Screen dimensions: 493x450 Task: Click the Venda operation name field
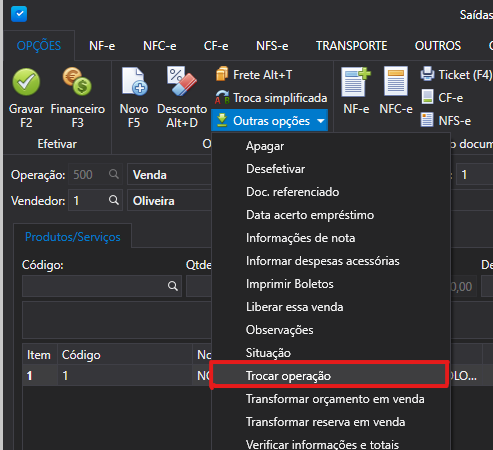click(169, 174)
